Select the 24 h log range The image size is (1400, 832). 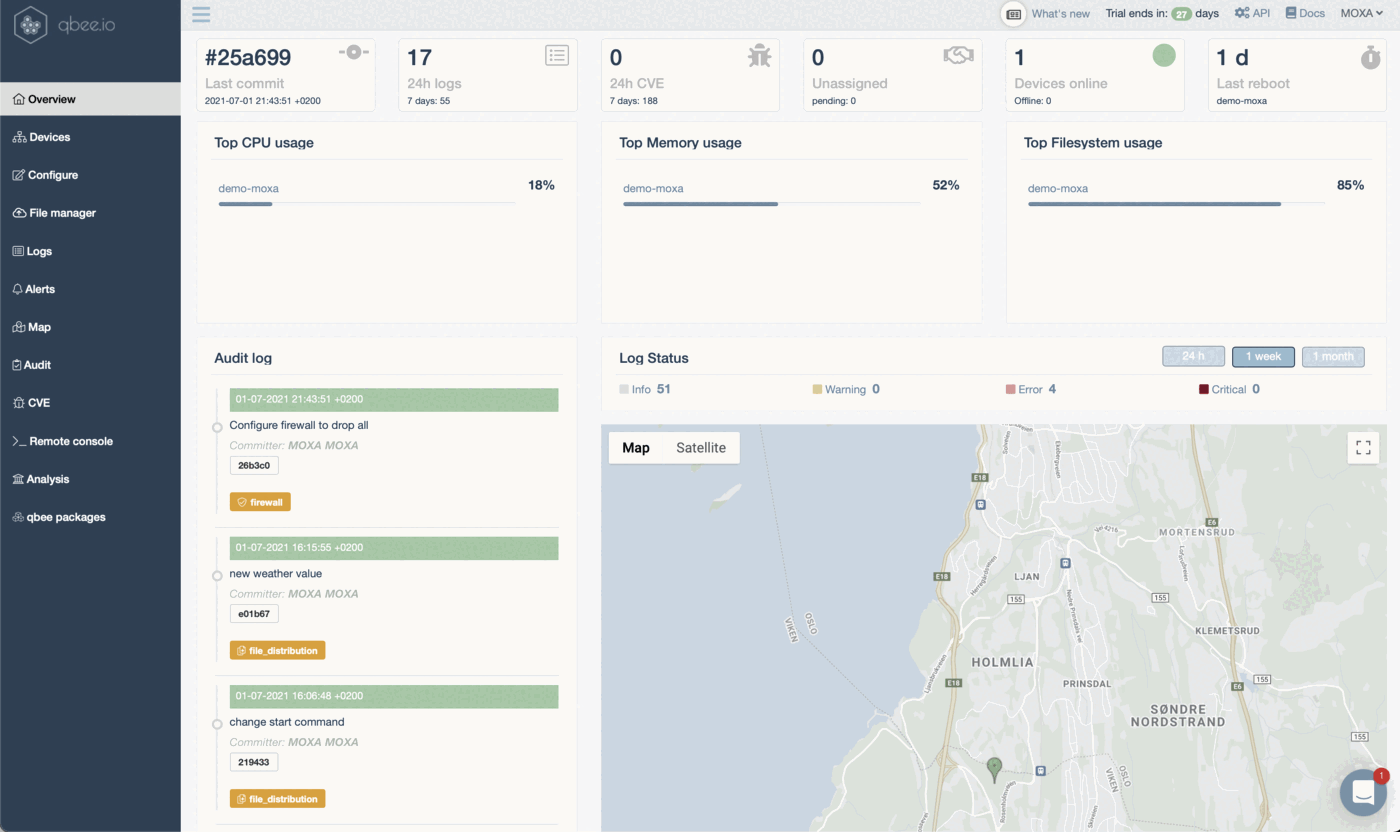click(1193, 357)
